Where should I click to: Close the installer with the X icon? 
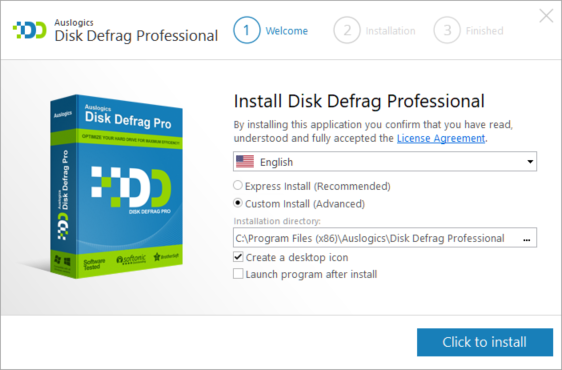(x=546, y=16)
